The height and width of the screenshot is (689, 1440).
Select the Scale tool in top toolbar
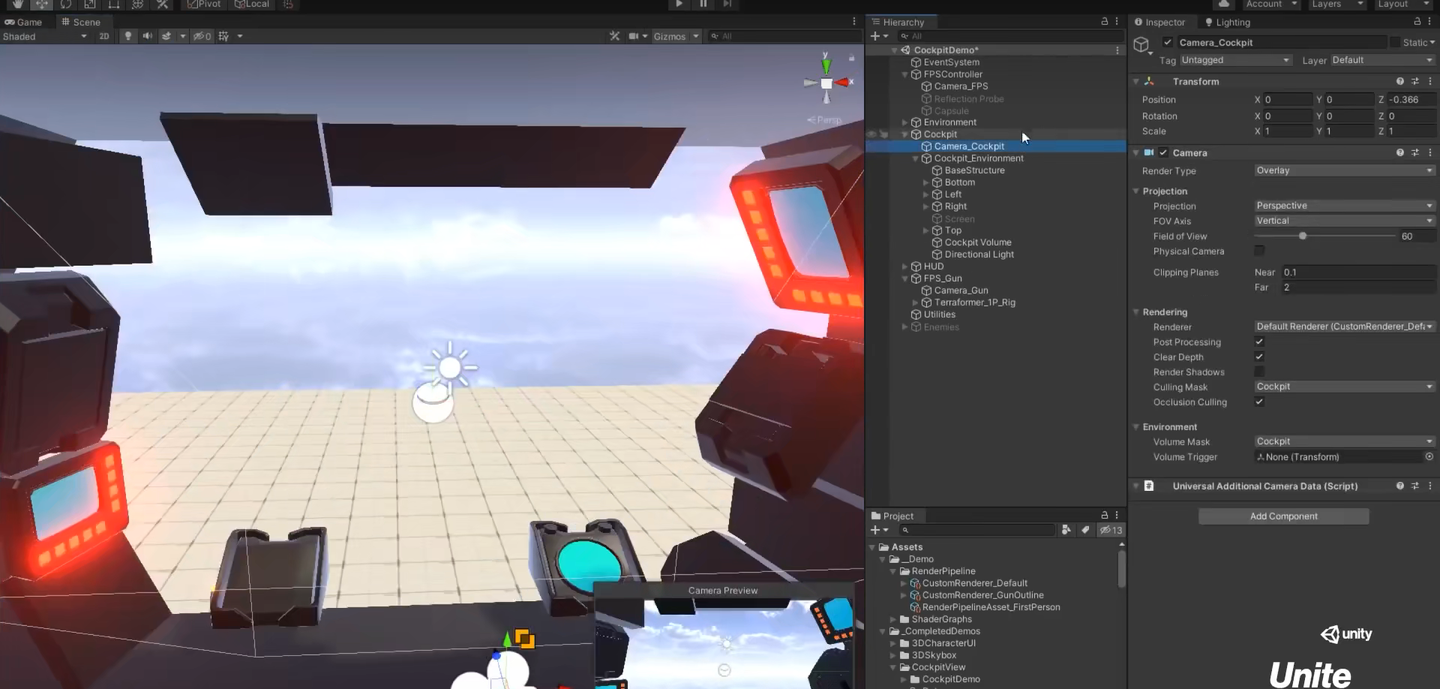coord(90,4)
